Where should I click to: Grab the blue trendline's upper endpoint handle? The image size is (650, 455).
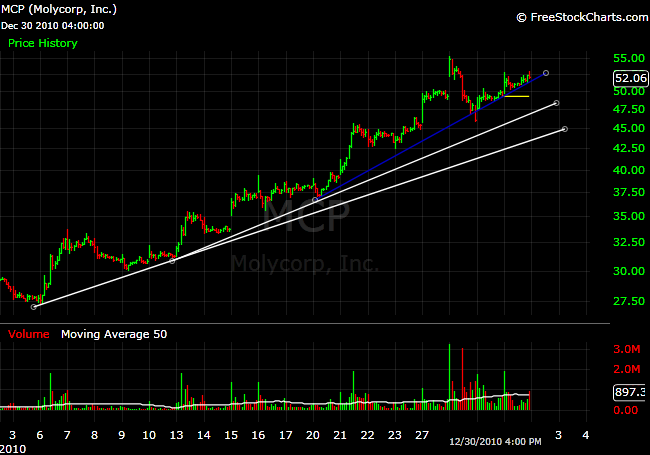(x=546, y=73)
